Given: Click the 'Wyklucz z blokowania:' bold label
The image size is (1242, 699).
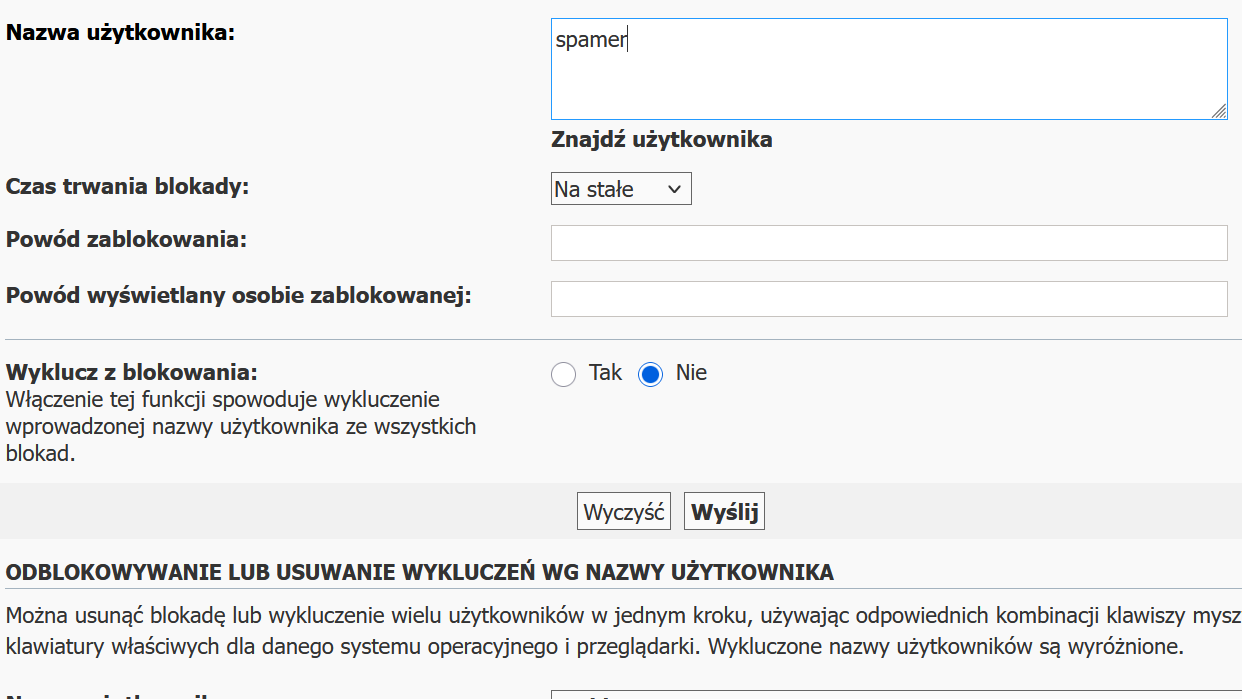Looking at the screenshot, I should [132, 372].
